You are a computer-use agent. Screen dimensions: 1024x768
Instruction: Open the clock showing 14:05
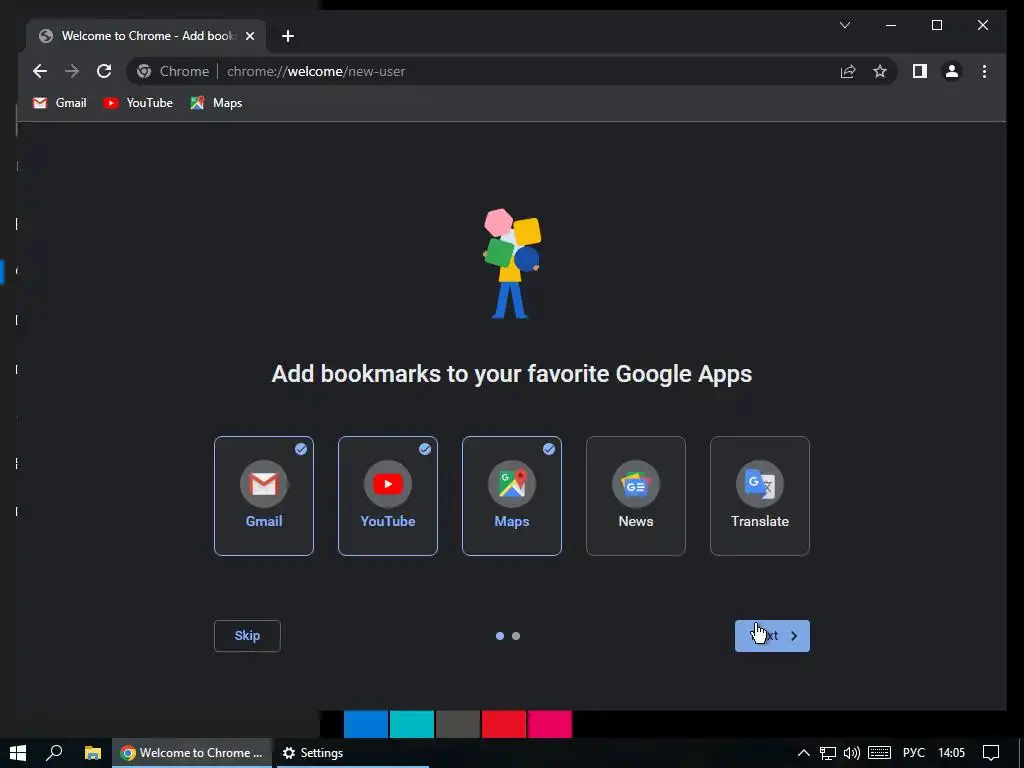click(952, 752)
